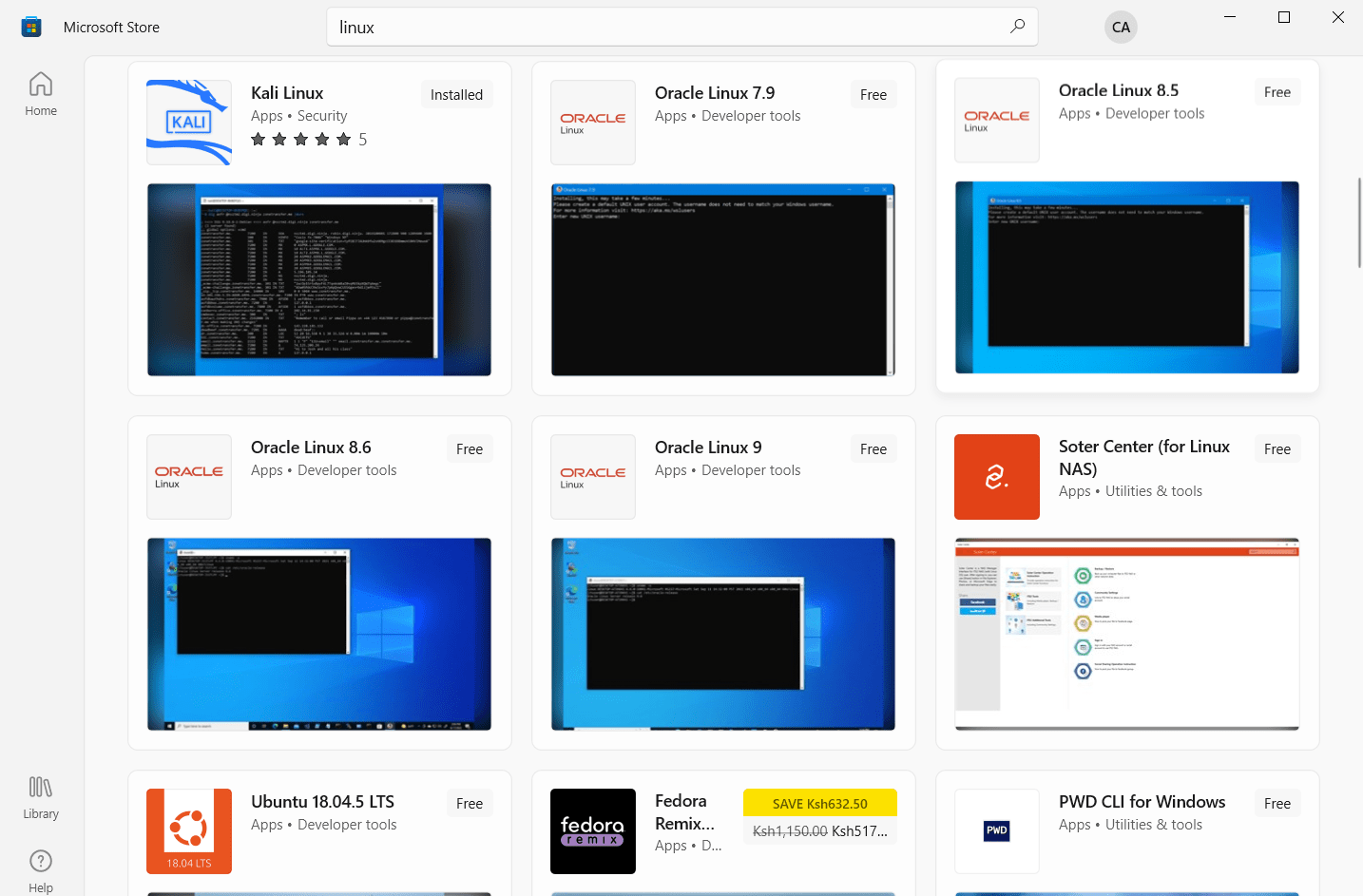Click the PWD CLI for Windows icon
The image size is (1363, 896).
996,831
